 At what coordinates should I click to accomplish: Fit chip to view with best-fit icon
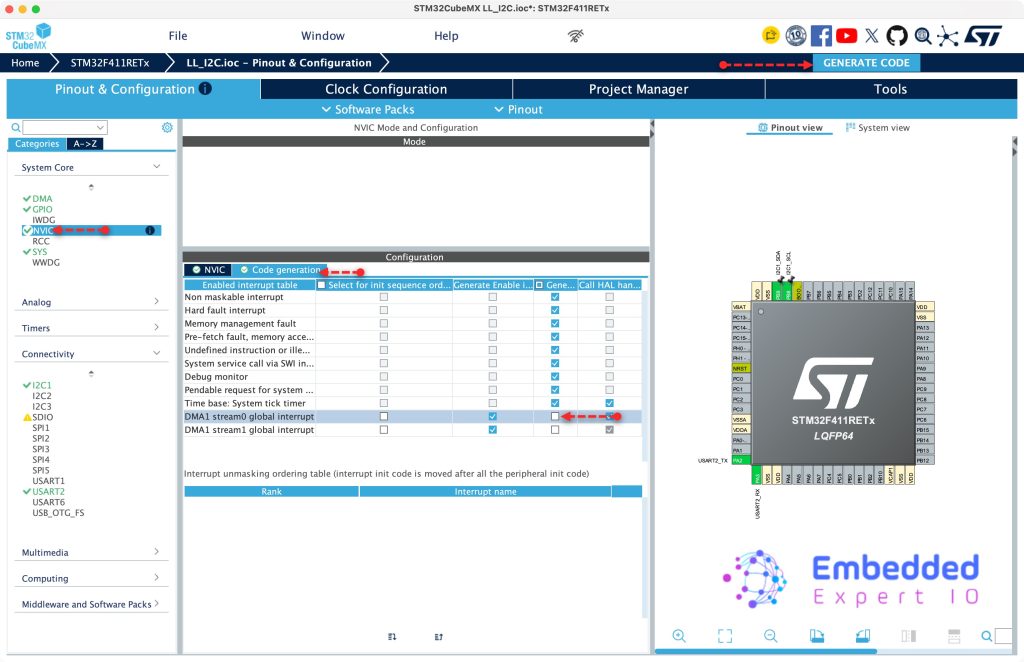pos(725,636)
